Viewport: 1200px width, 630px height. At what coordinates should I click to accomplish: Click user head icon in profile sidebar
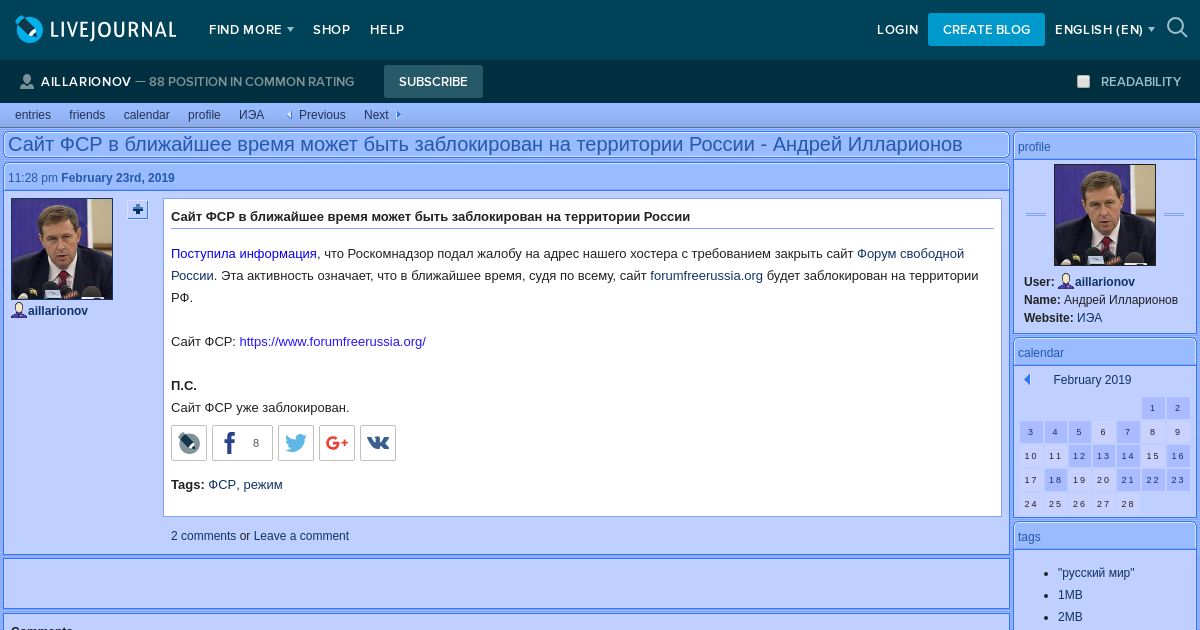point(1066,282)
